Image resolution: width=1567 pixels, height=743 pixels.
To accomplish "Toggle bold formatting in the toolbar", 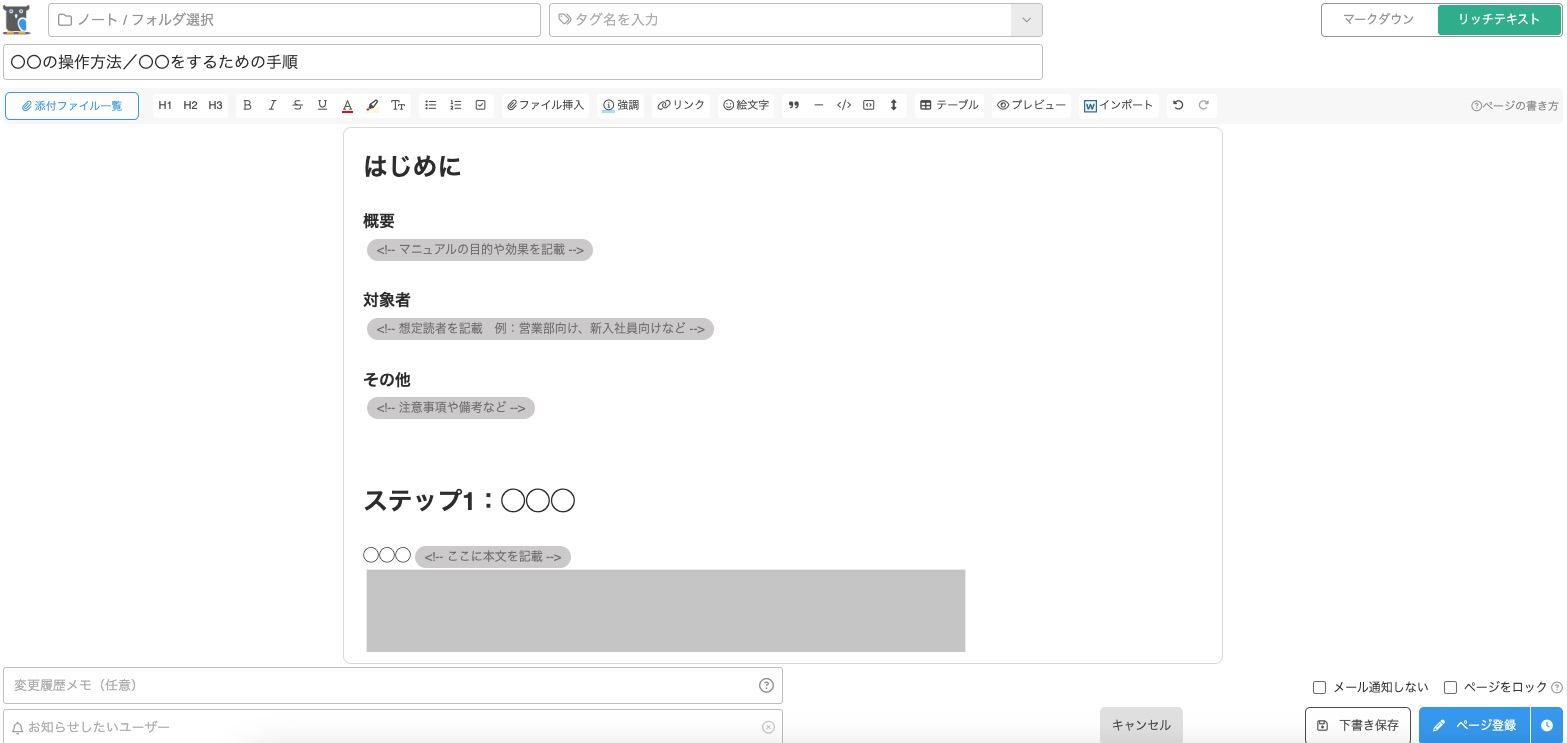I will (247, 105).
